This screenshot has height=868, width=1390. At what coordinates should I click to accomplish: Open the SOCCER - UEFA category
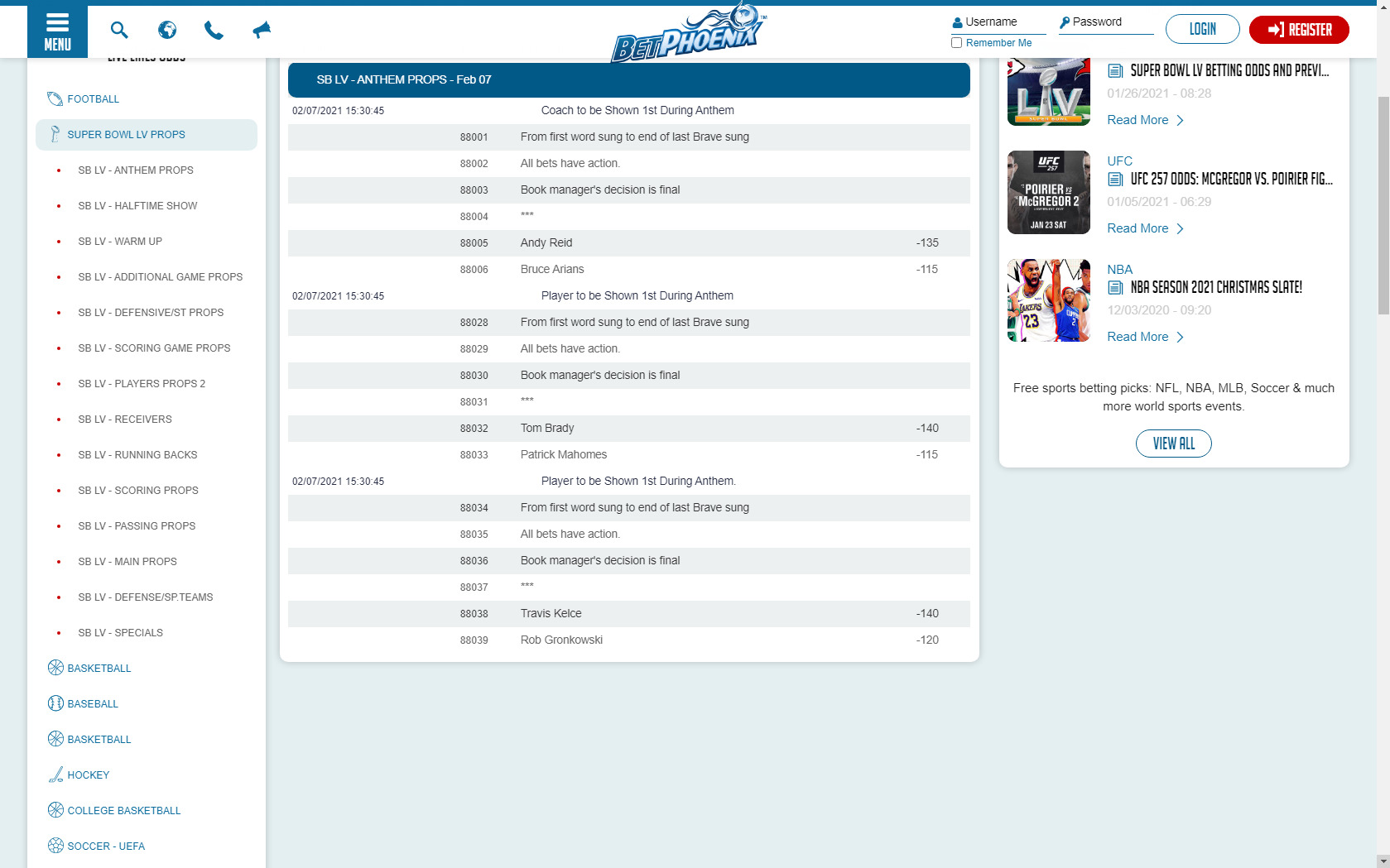tap(106, 846)
